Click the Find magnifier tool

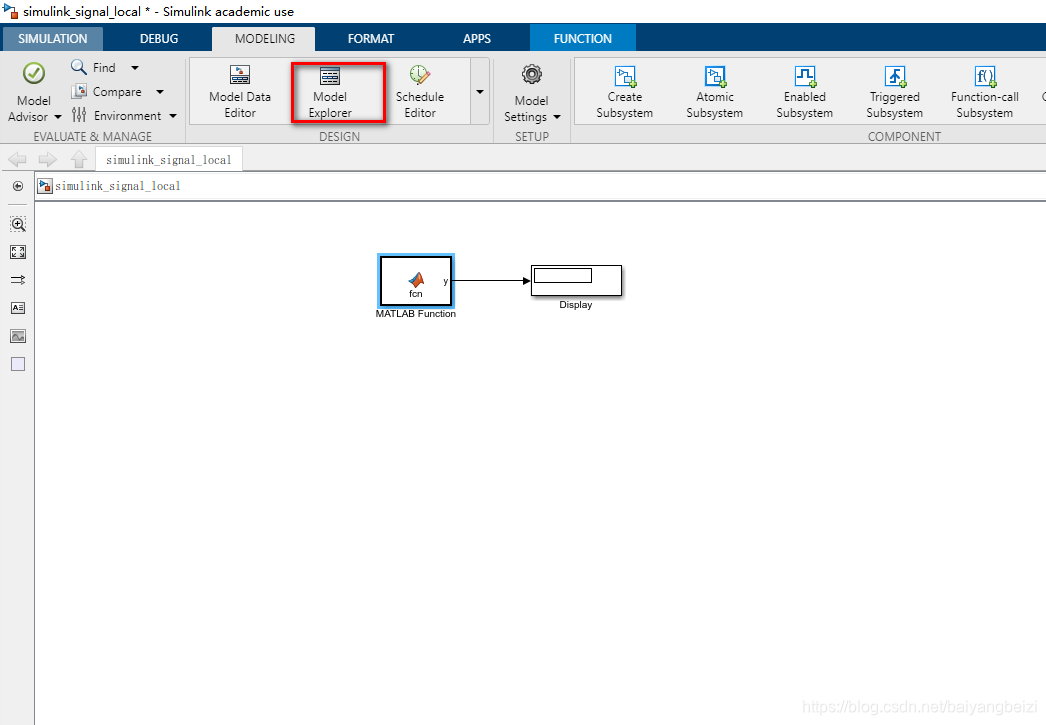click(x=93, y=67)
